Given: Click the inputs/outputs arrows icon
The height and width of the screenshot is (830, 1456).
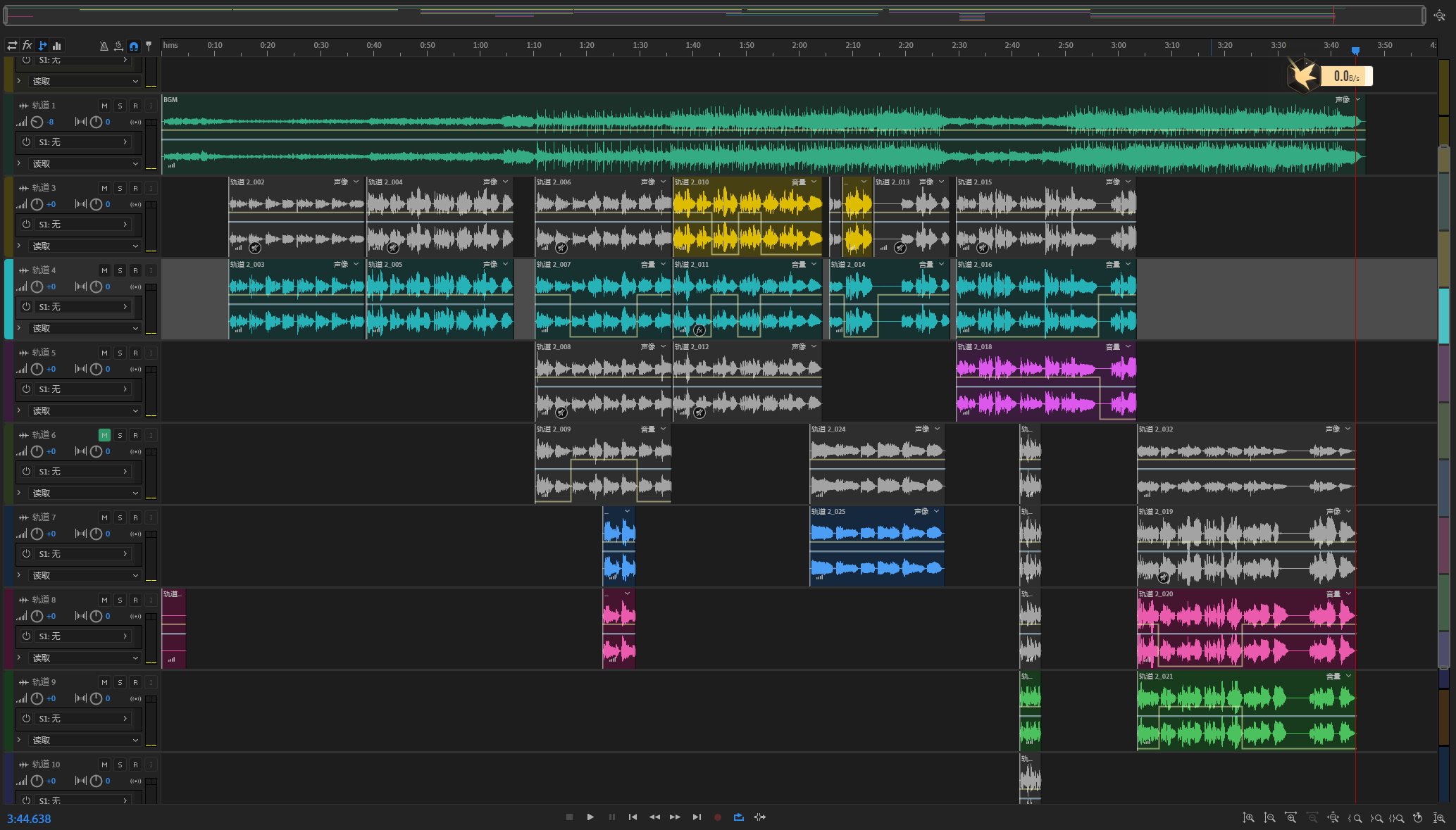Looking at the screenshot, I should pos(12,46).
